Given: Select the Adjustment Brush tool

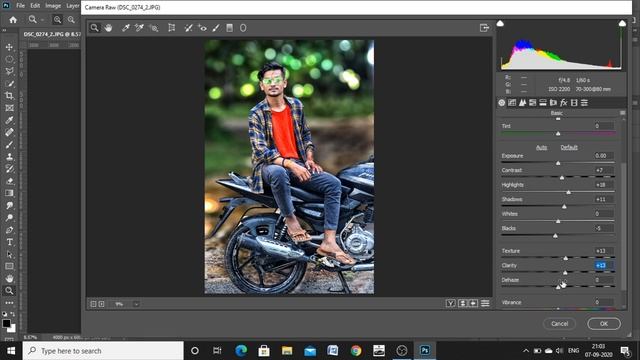Looking at the screenshot, I should click(x=216, y=28).
